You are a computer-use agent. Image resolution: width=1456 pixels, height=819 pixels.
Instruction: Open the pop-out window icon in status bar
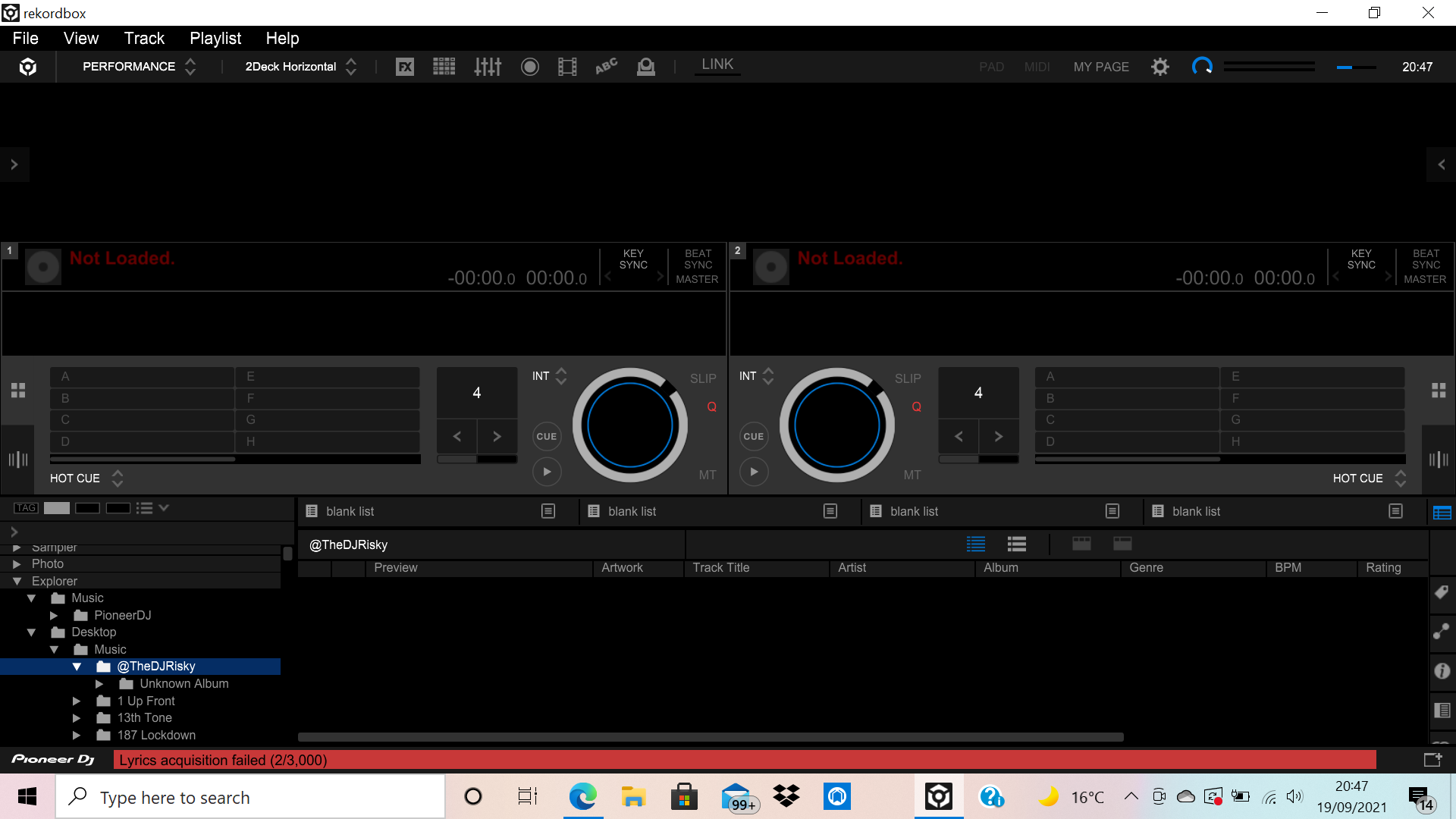click(x=1432, y=760)
